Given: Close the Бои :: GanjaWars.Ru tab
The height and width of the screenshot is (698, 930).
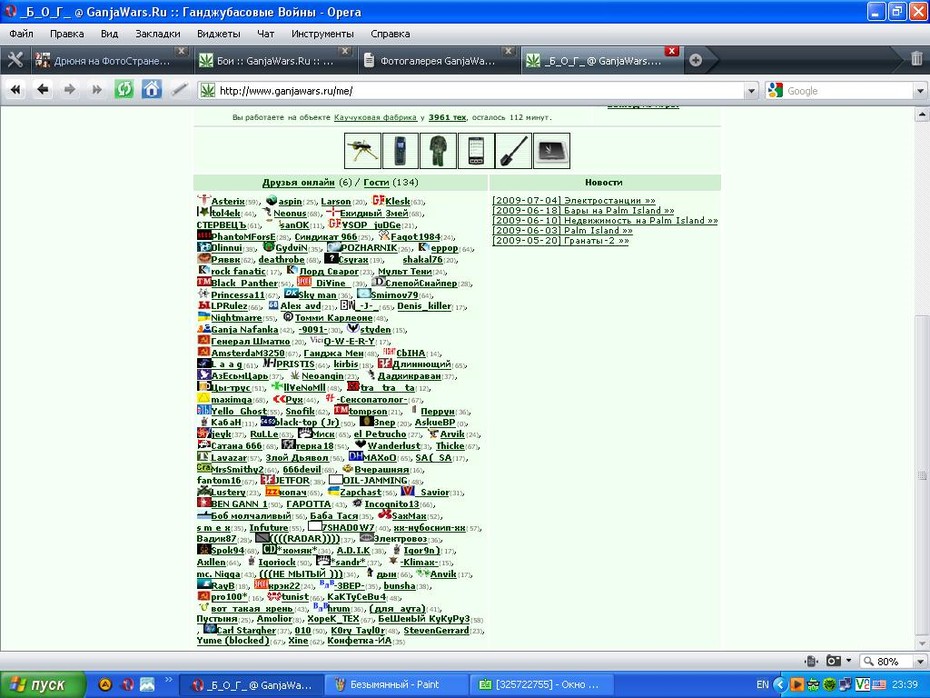Looking at the screenshot, I should point(345,51).
